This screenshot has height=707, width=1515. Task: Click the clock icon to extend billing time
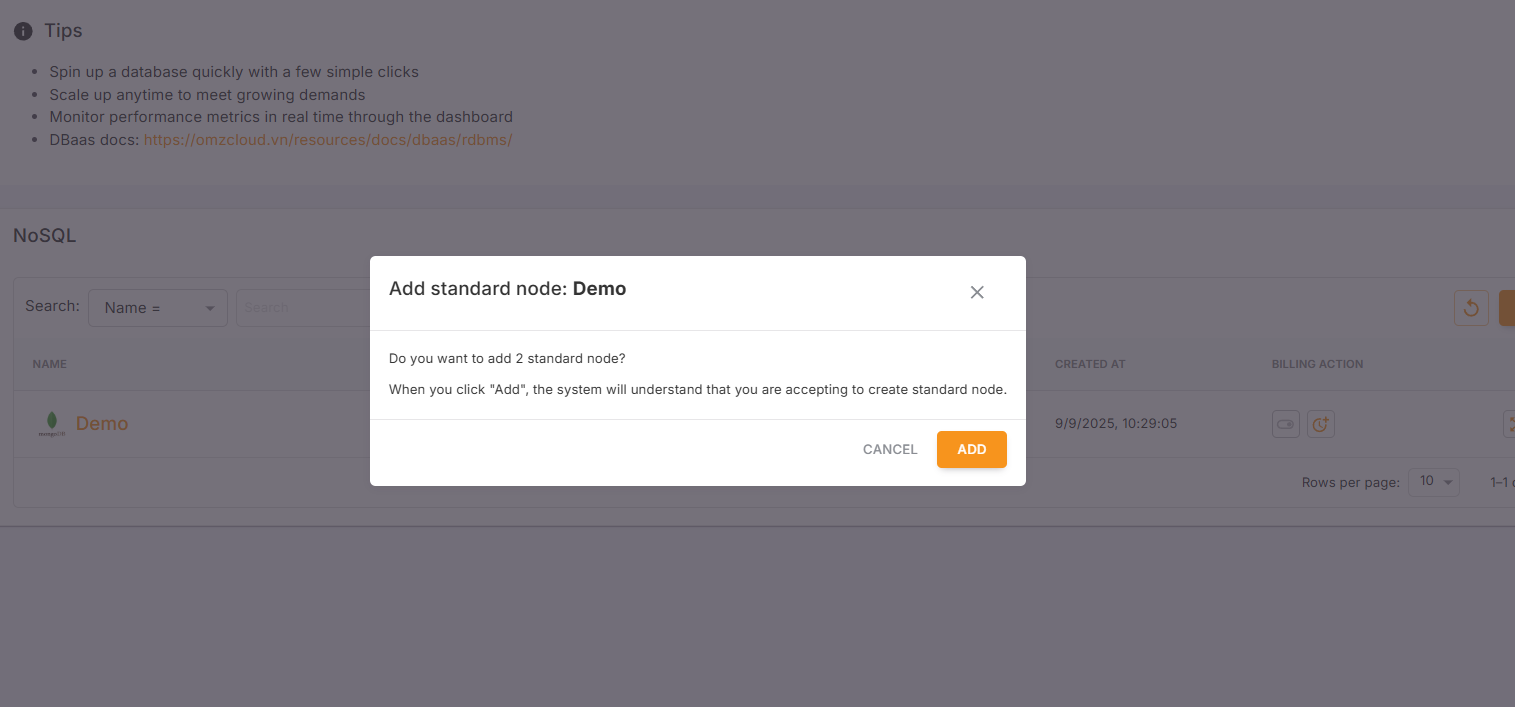tap(1321, 424)
